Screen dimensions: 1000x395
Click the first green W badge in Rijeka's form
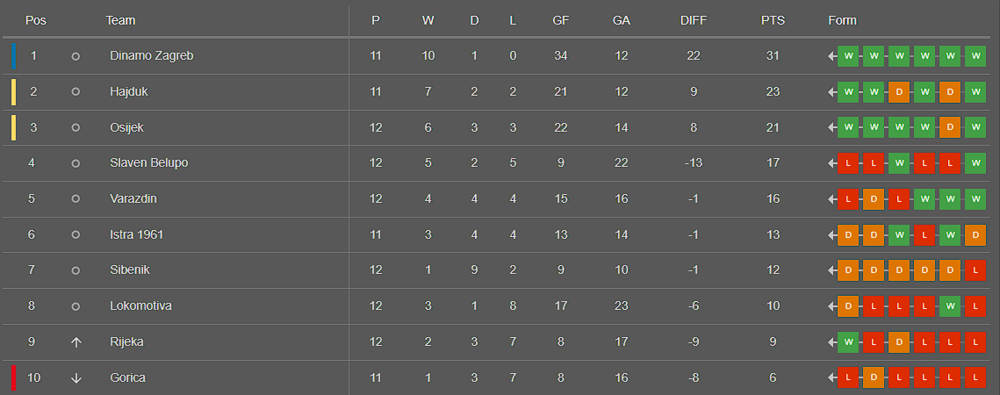coord(848,342)
